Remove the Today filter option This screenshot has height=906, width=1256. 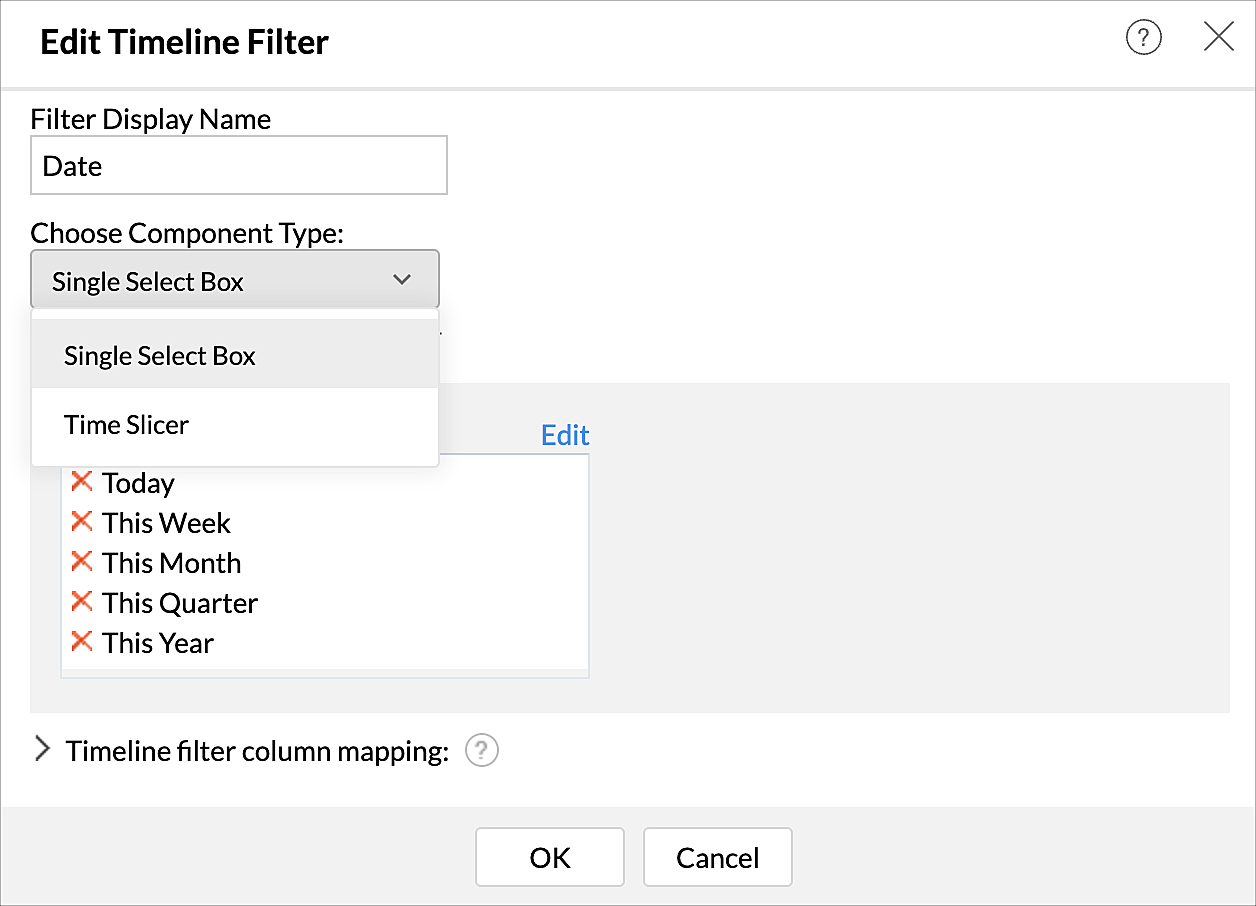(x=82, y=482)
